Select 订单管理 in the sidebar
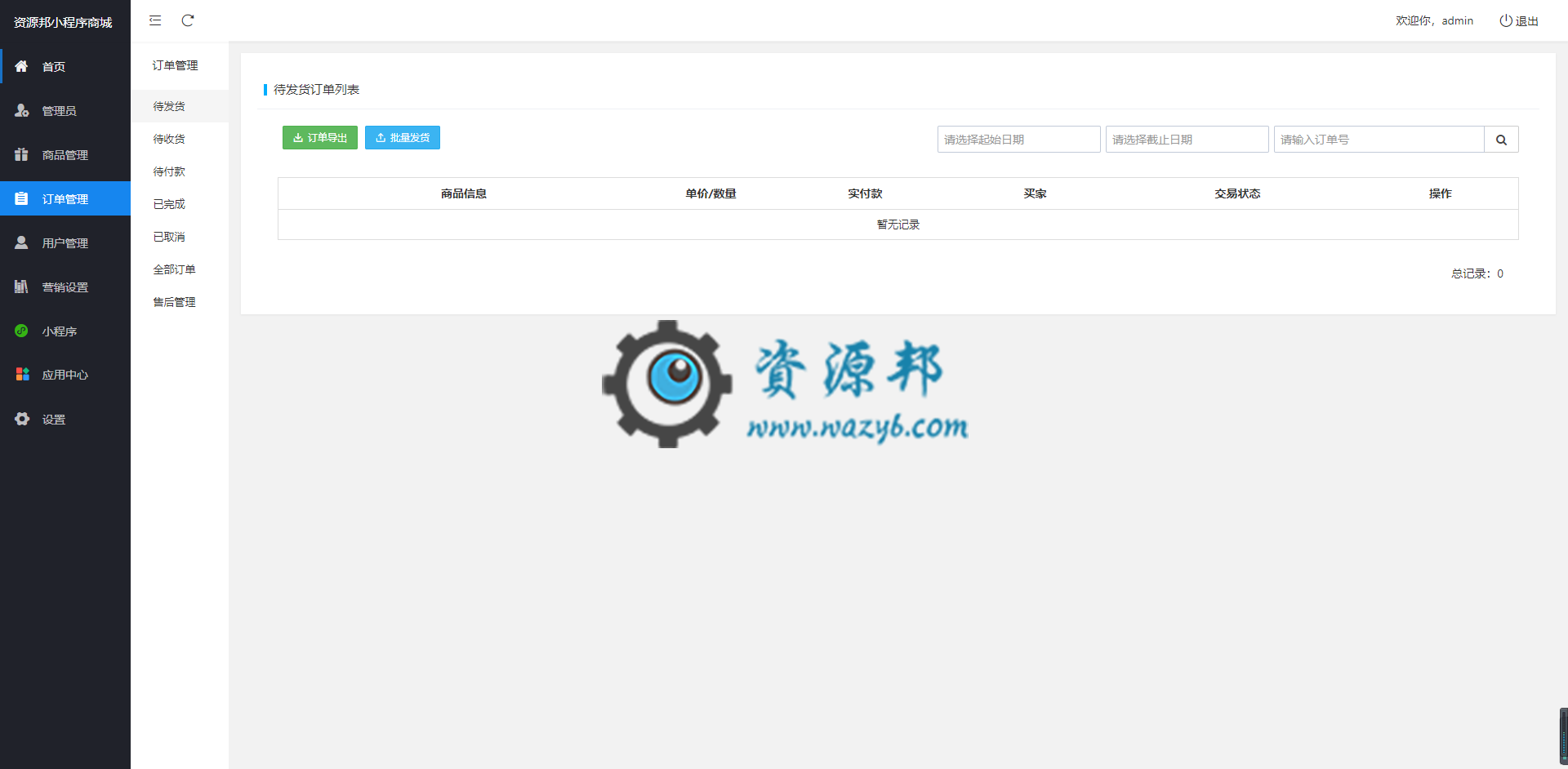The image size is (1568, 769). click(65, 198)
